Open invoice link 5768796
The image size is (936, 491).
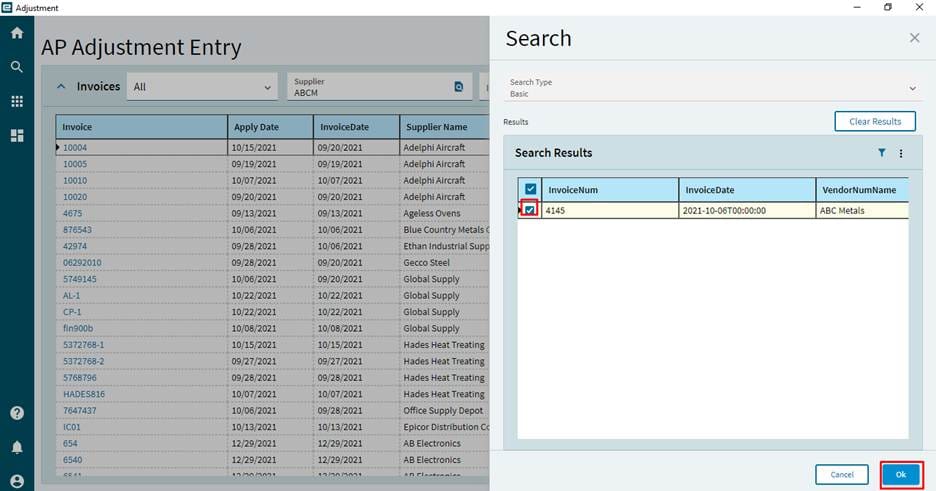(x=80, y=378)
